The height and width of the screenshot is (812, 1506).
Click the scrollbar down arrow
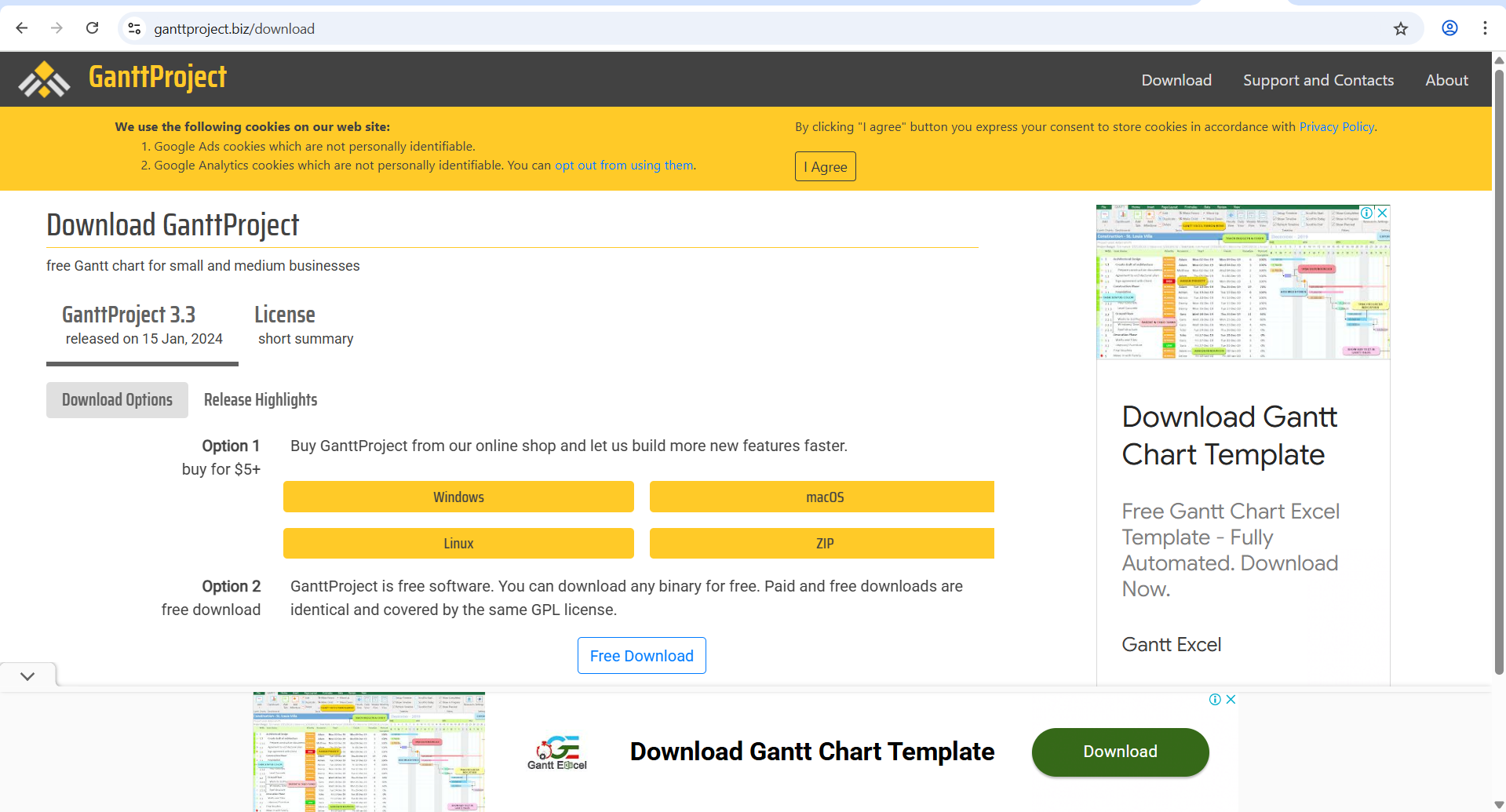[1499, 805]
